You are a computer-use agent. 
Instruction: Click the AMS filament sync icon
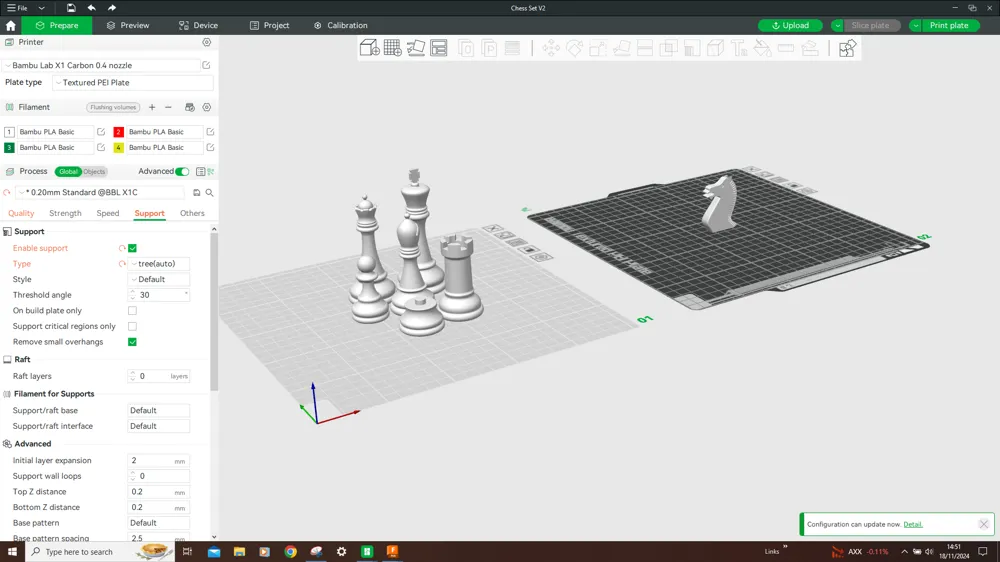point(189,107)
